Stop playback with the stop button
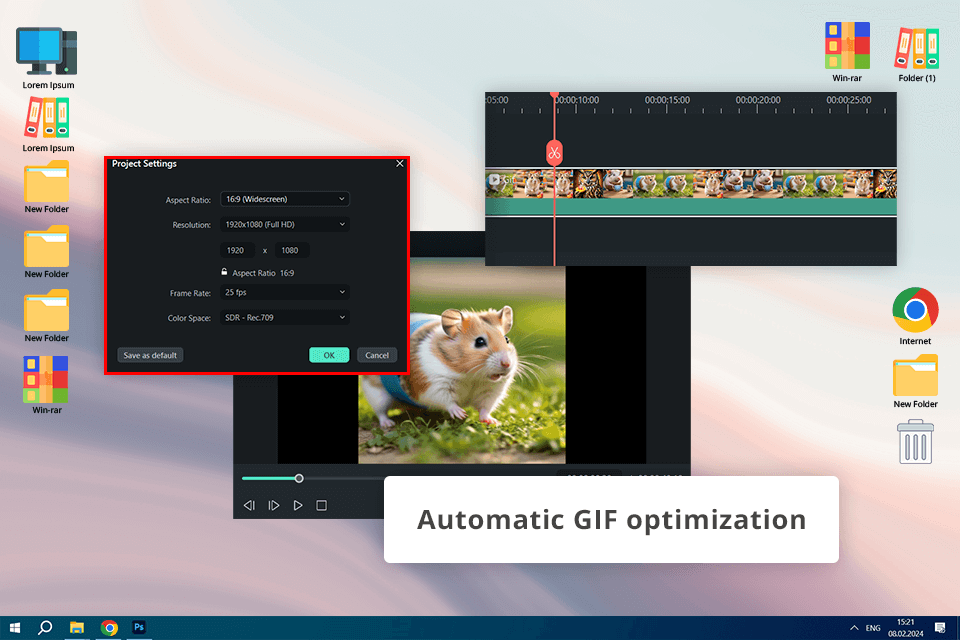The width and height of the screenshot is (960, 640). tap(321, 505)
